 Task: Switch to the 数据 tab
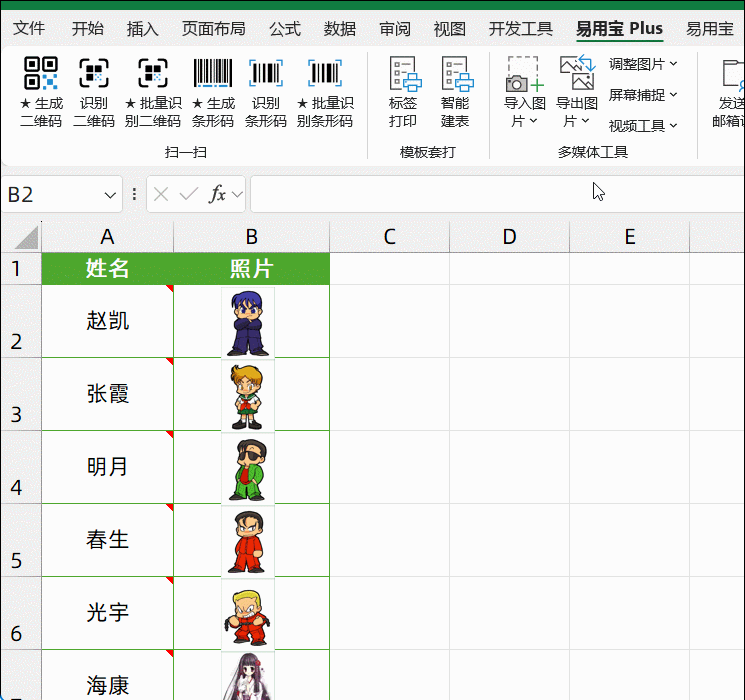340,29
